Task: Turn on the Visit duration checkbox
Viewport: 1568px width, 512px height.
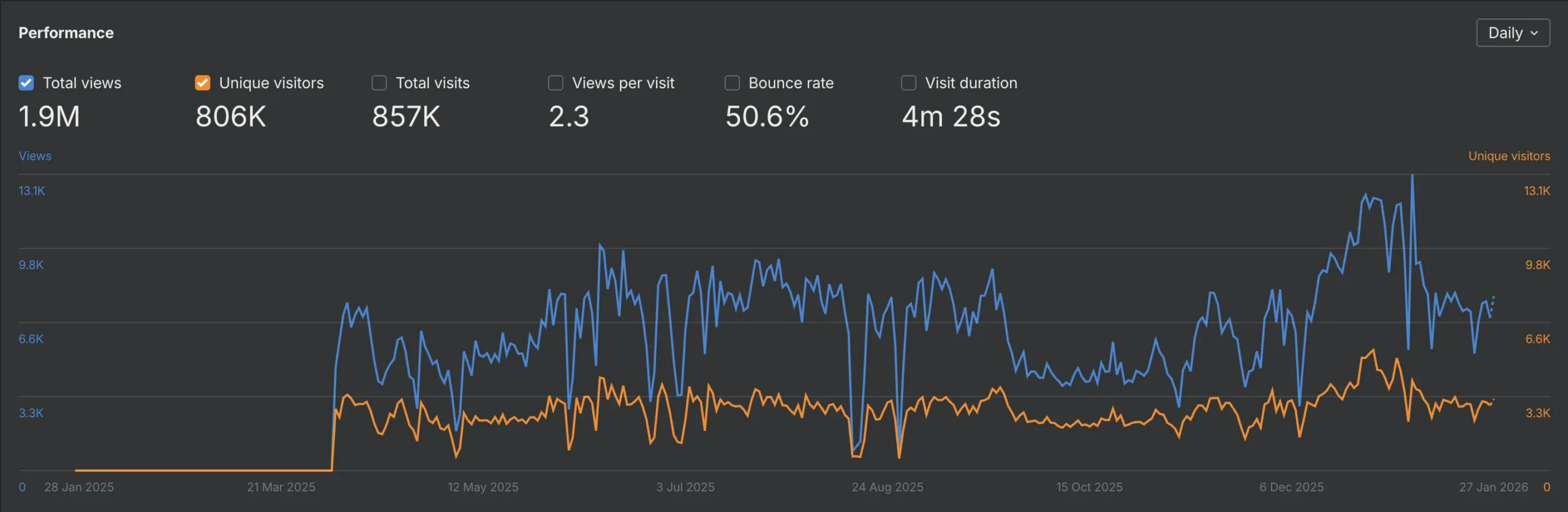Action: point(908,83)
